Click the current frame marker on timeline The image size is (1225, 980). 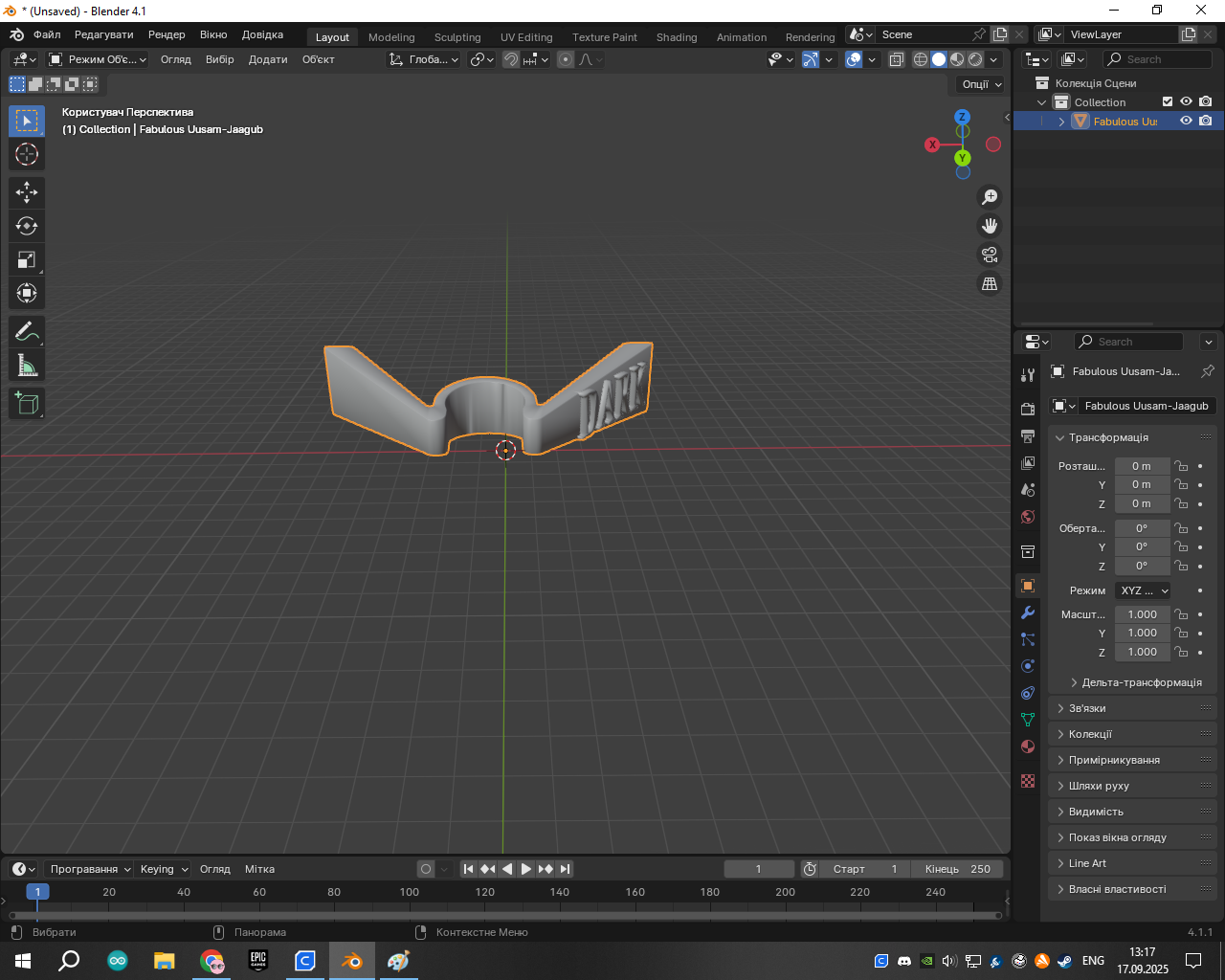coord(37,892)
